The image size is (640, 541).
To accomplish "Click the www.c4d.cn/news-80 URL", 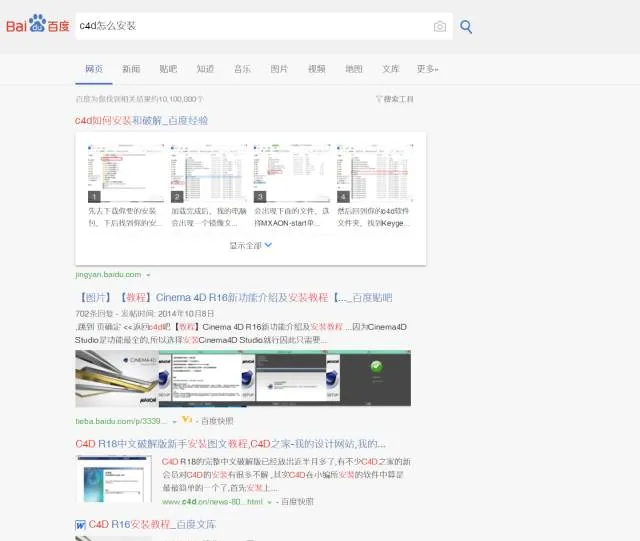I will coord(212,502).
